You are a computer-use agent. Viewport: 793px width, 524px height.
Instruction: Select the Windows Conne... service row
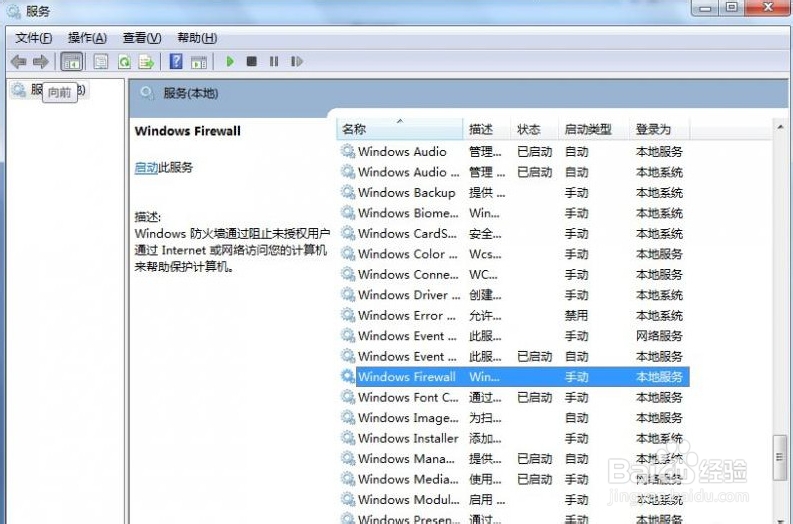point(513,274)
